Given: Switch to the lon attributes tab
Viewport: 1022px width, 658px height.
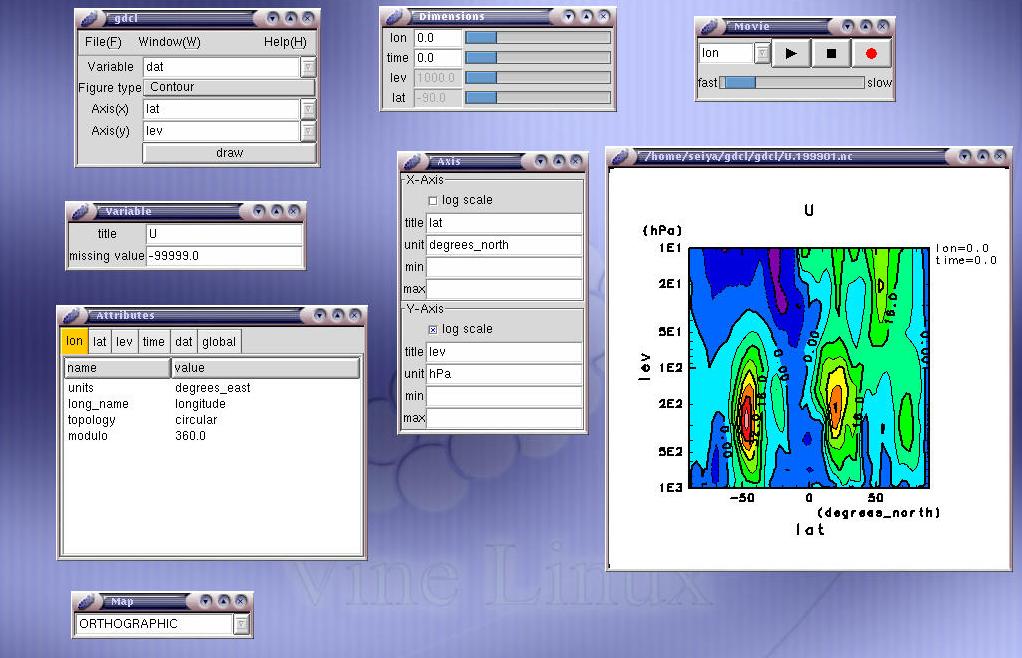Looking at the screenshot, I should pos(74,341).
